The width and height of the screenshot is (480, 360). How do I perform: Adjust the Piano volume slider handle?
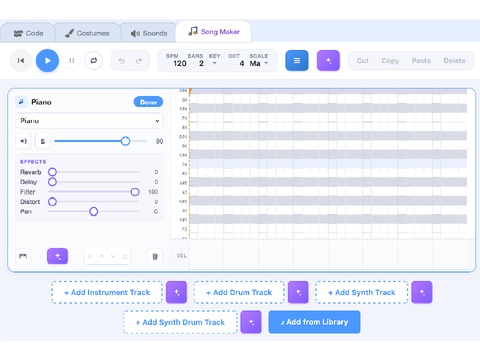tap(125, 141)
